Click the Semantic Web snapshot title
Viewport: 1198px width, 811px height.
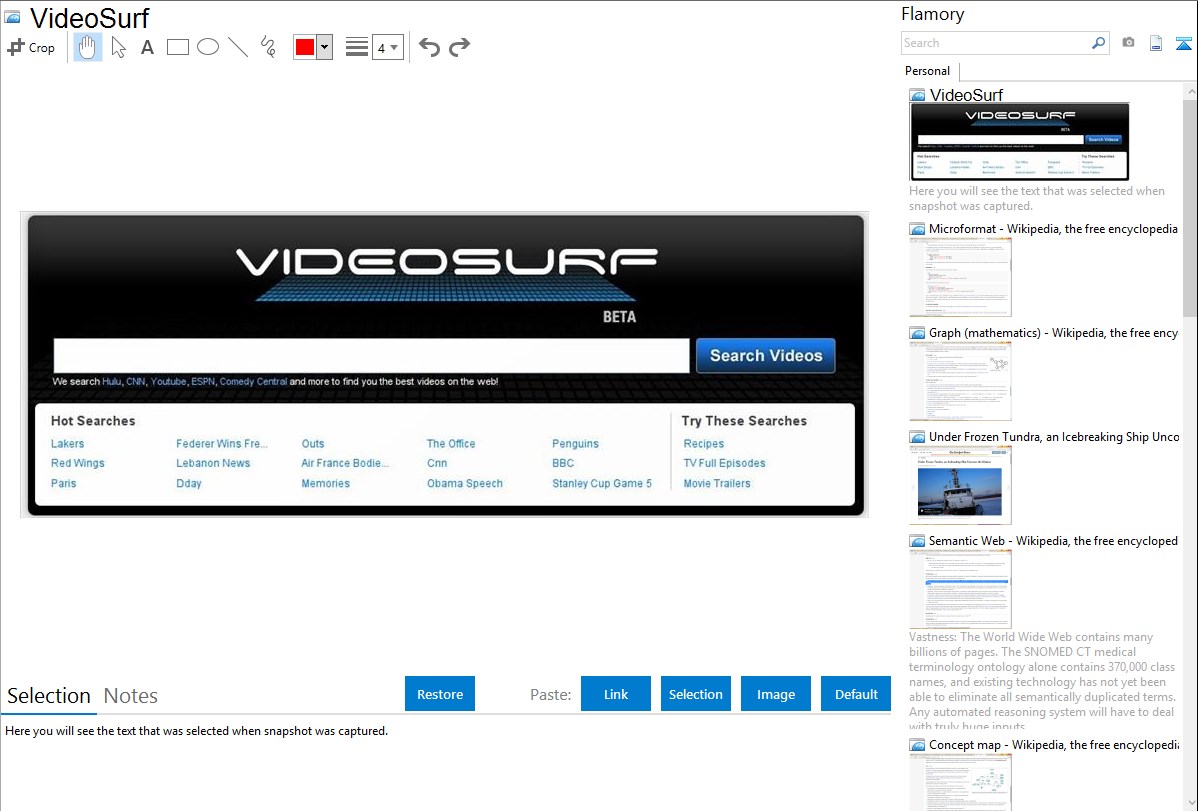pos(1053,540)
